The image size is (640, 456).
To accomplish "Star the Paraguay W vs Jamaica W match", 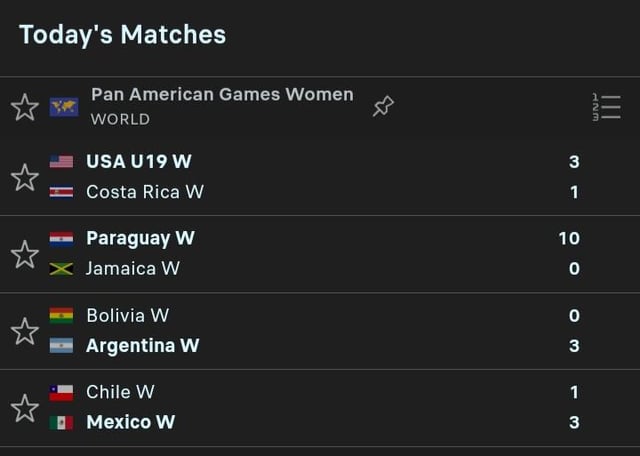I will pyautogui.click(x=25, y=254).
